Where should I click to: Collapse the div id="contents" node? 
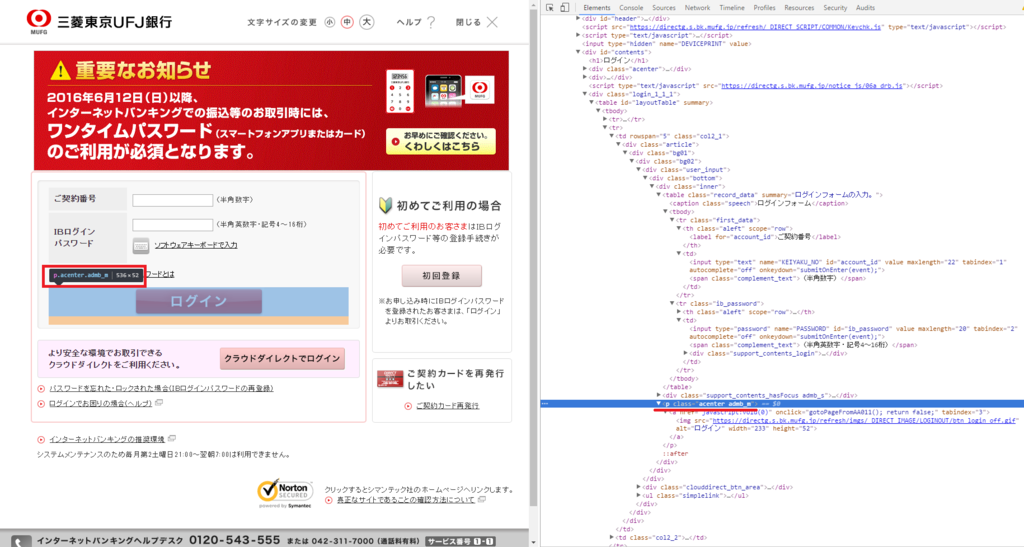click(578, 52)
